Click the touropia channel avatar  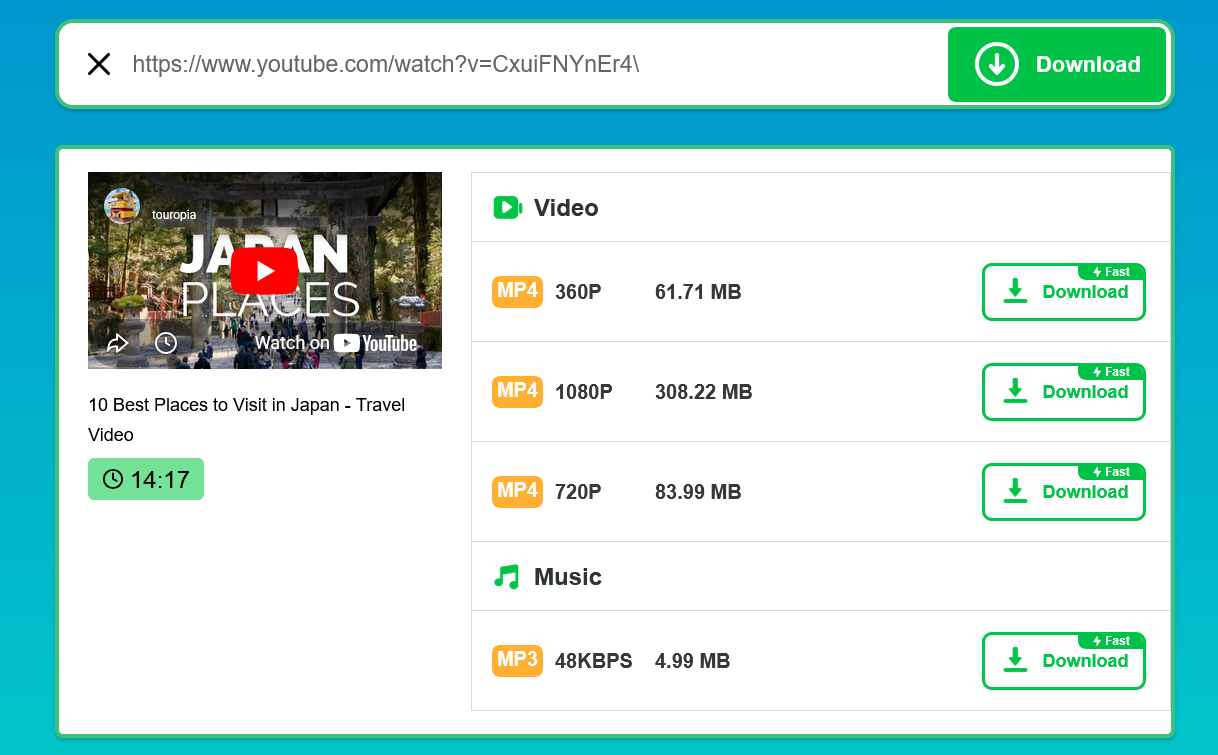122,206
